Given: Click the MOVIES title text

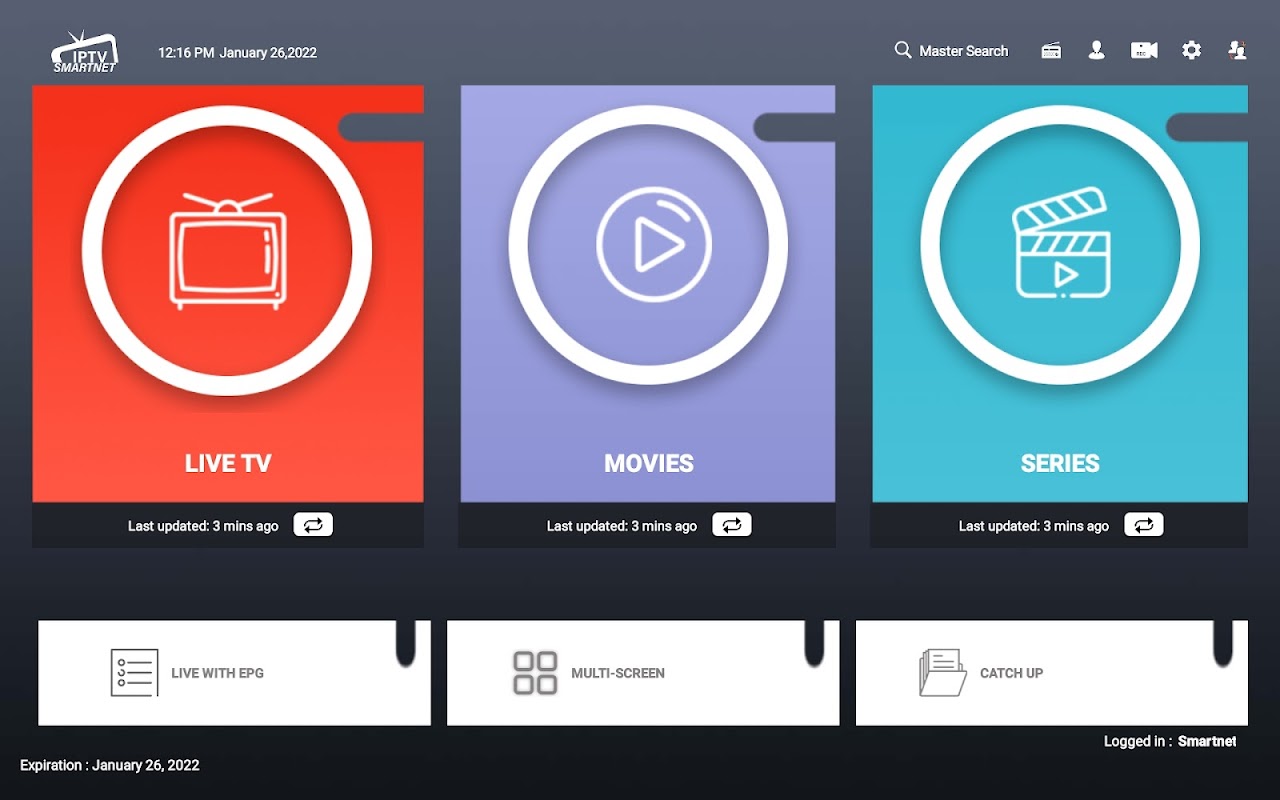Looking at the screenshot, I should [649, 464].
